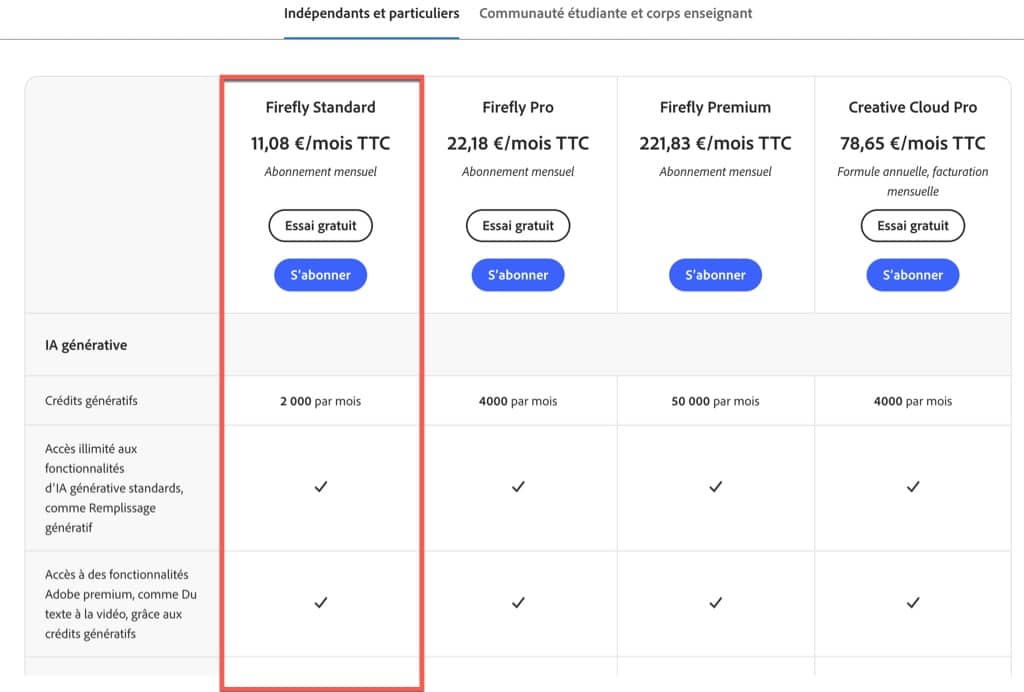Click the 50 000 par mois credits cell
This screenshot has height=692, width=1024.
715,401
